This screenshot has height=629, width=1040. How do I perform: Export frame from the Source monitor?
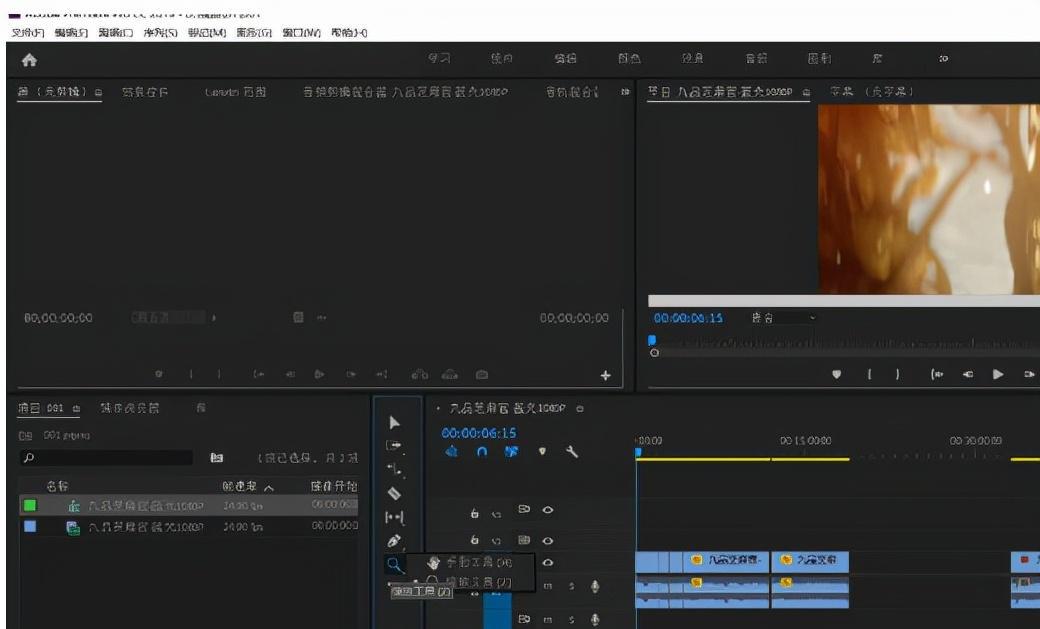click(x=482, y=374)
